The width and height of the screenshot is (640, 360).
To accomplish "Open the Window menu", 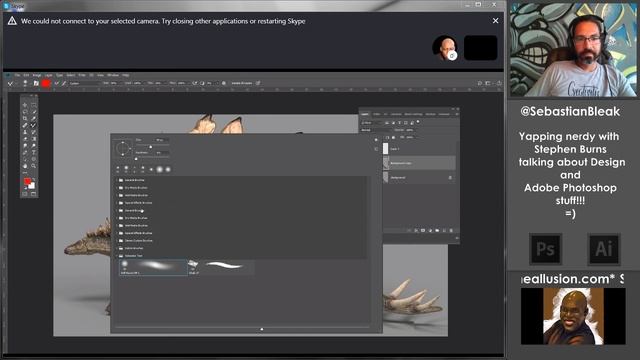I will pos(113,75).
